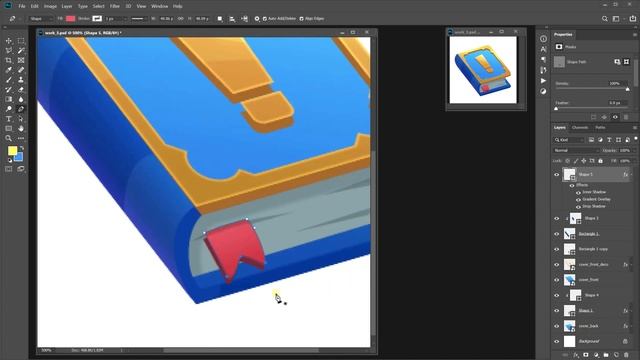Open the Shape tool mode dropdown
640x360 pixels.
point(41,19)
